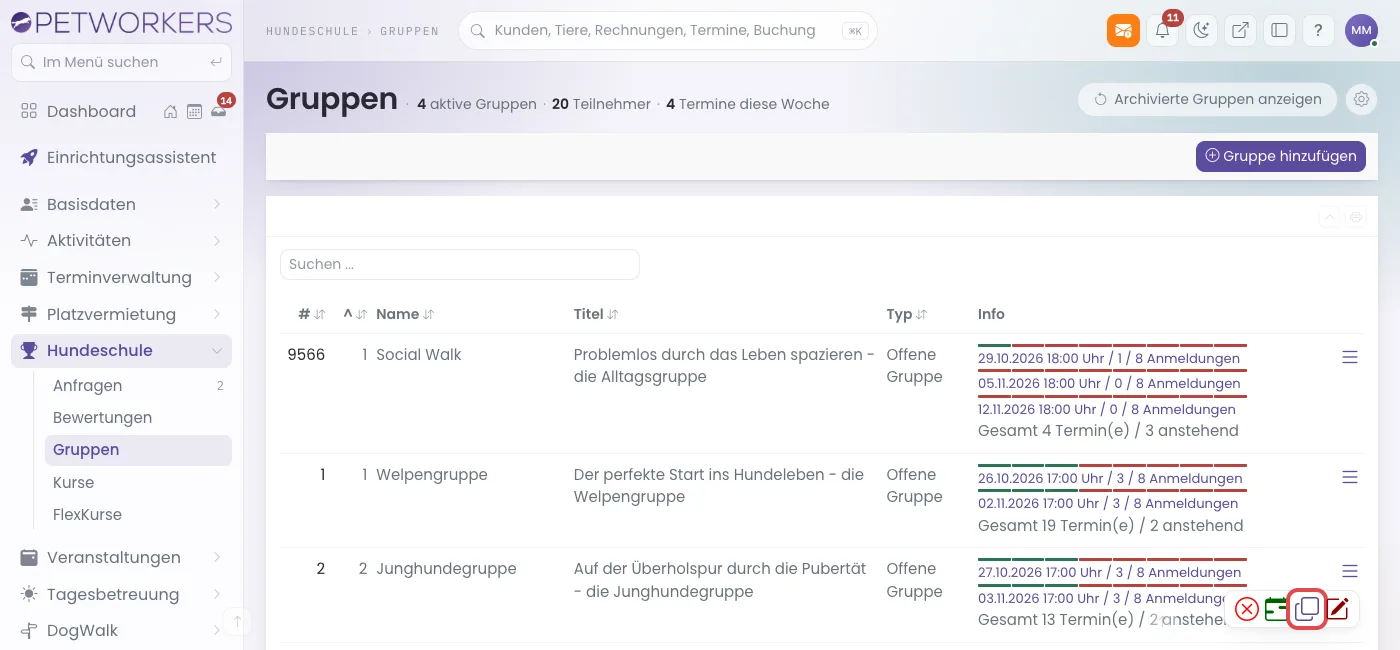
Task: Open hamburger menu for Junghundegruppe row
Action: click(x=1350, y=571)
